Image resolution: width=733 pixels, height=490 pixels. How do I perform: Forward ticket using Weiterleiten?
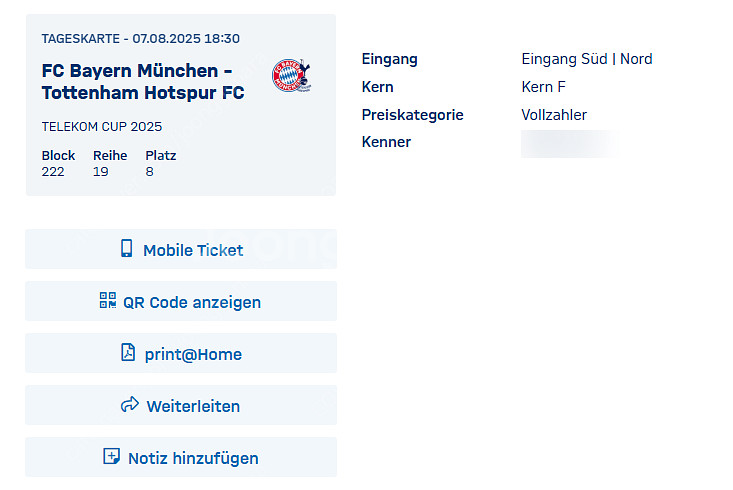[x=181, y=405]
